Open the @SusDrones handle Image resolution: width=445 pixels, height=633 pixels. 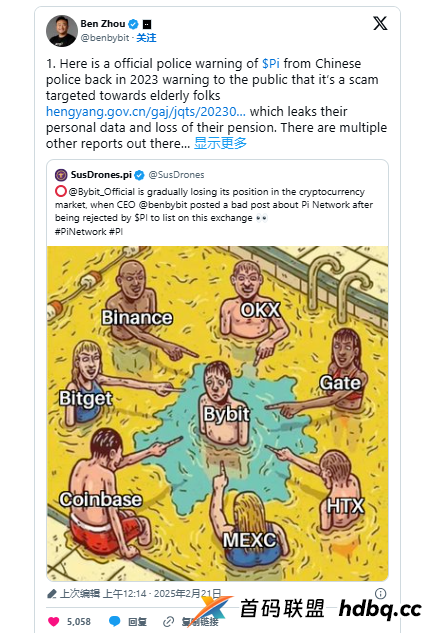(x=176, y=175)
